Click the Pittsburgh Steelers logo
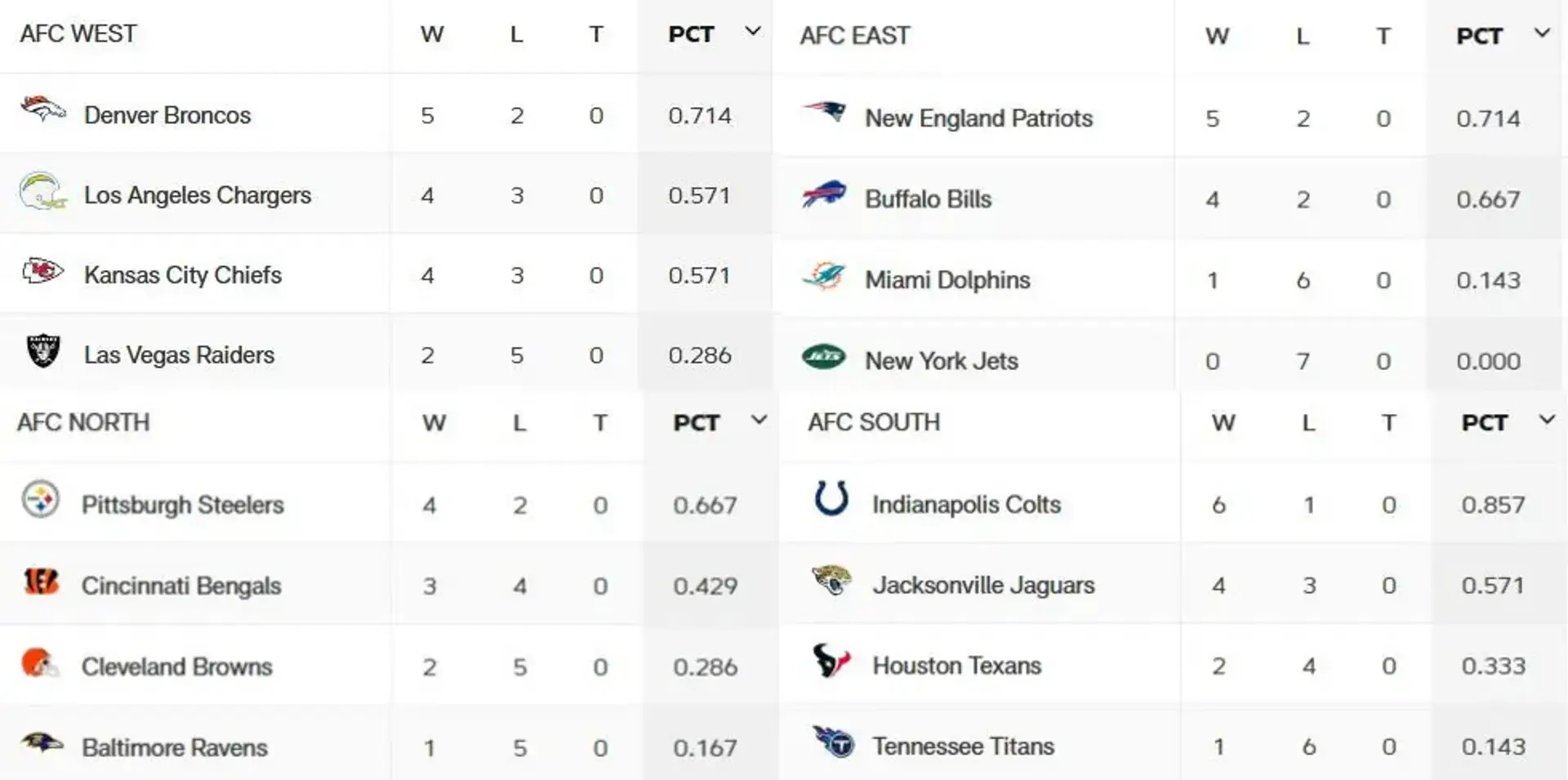1568x780 pixels. point(40,499)
